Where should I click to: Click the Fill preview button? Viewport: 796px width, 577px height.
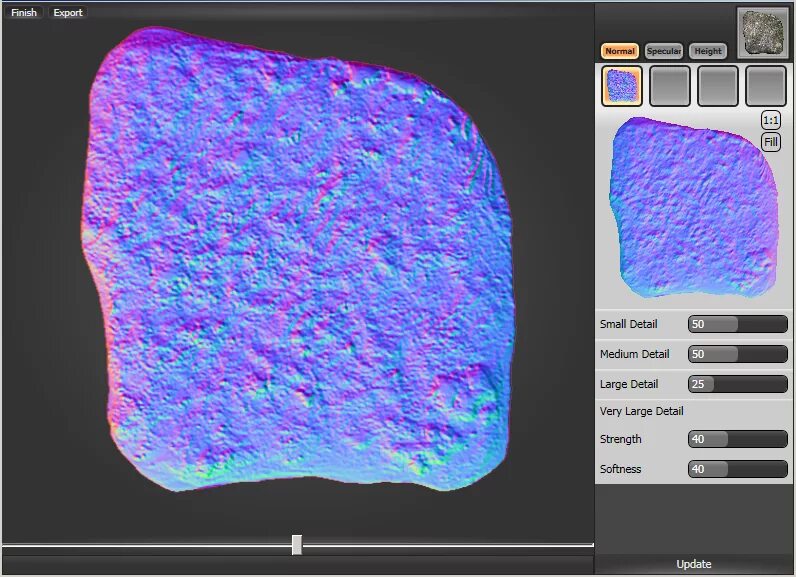(770, 142)
